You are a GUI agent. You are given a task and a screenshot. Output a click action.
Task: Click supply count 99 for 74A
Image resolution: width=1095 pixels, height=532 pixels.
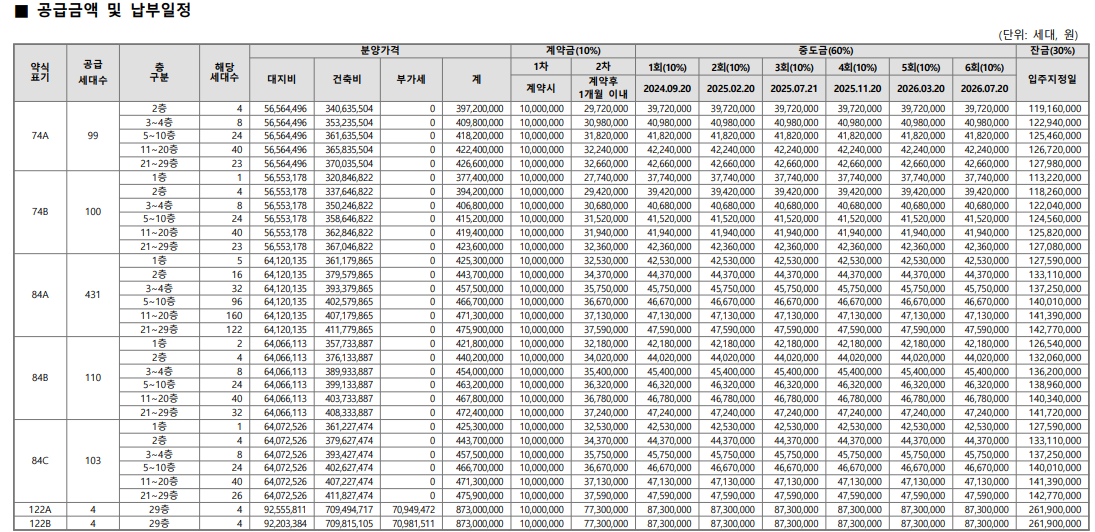(x=93, y=136)
